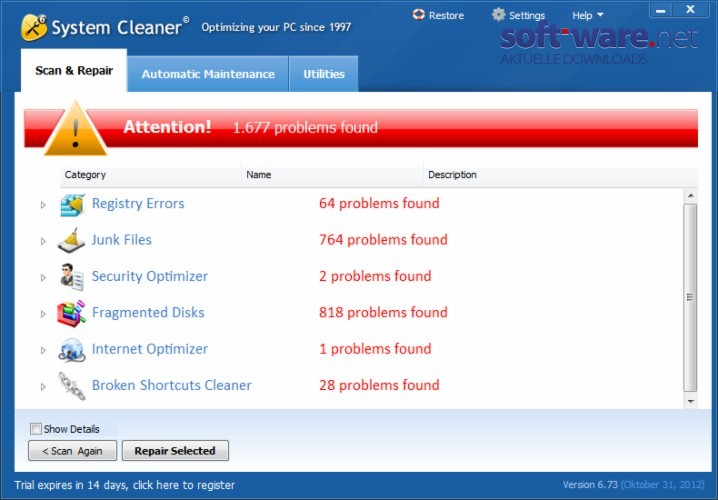Expand the Junk Files row

tap(43, 241)
